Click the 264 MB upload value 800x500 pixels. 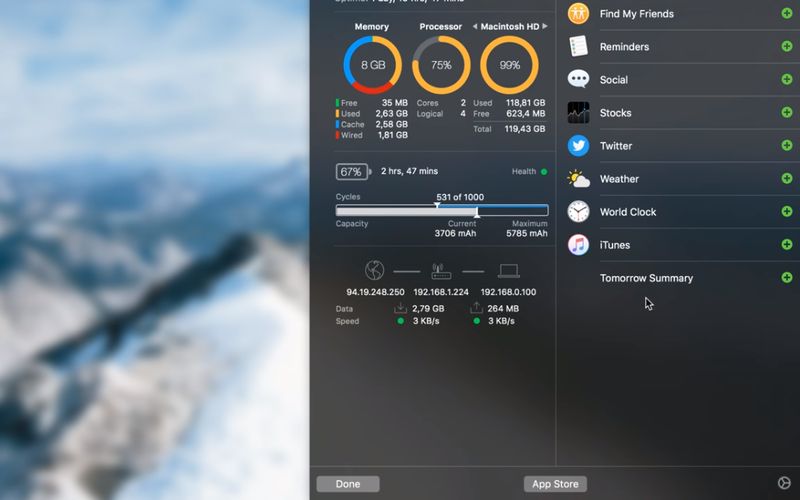(503, 308)
